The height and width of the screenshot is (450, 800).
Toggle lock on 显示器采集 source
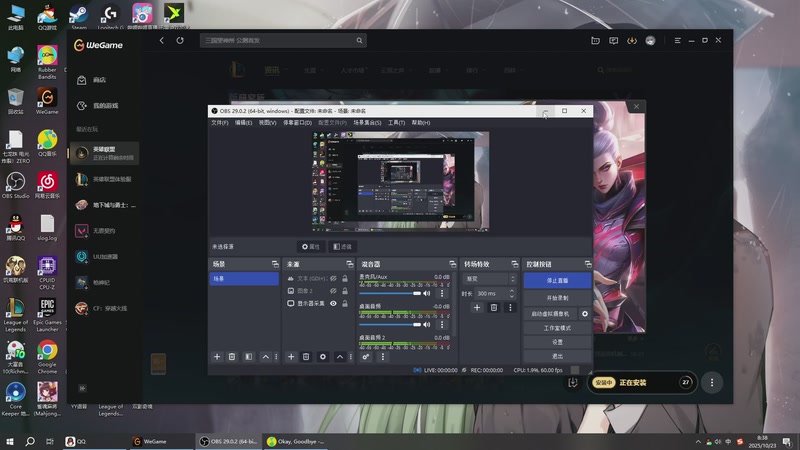click(345, 304)
